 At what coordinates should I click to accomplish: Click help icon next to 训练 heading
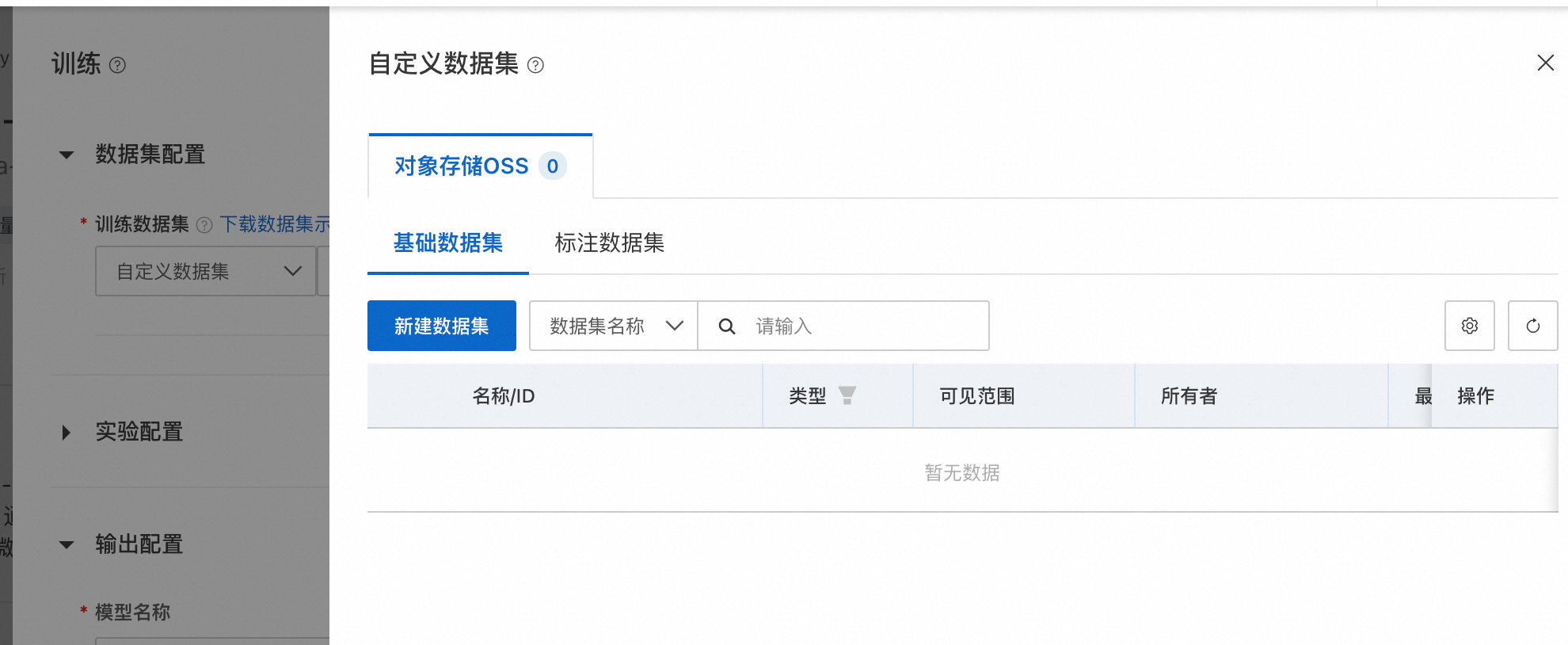[x=117, y=65]
